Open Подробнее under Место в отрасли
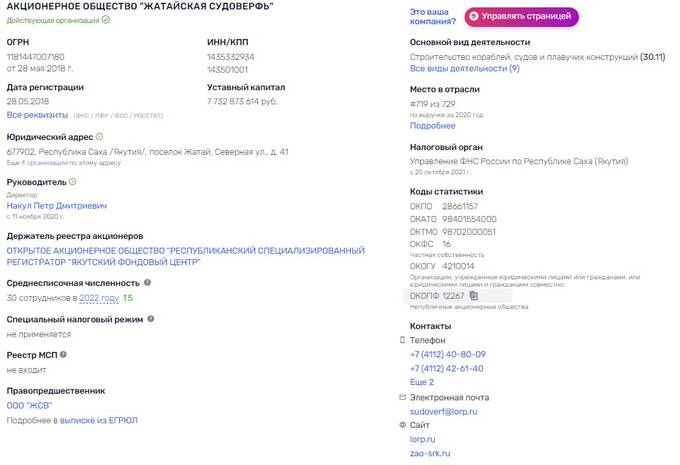Viewport: 680px width, 465px height. pos(432,126)
